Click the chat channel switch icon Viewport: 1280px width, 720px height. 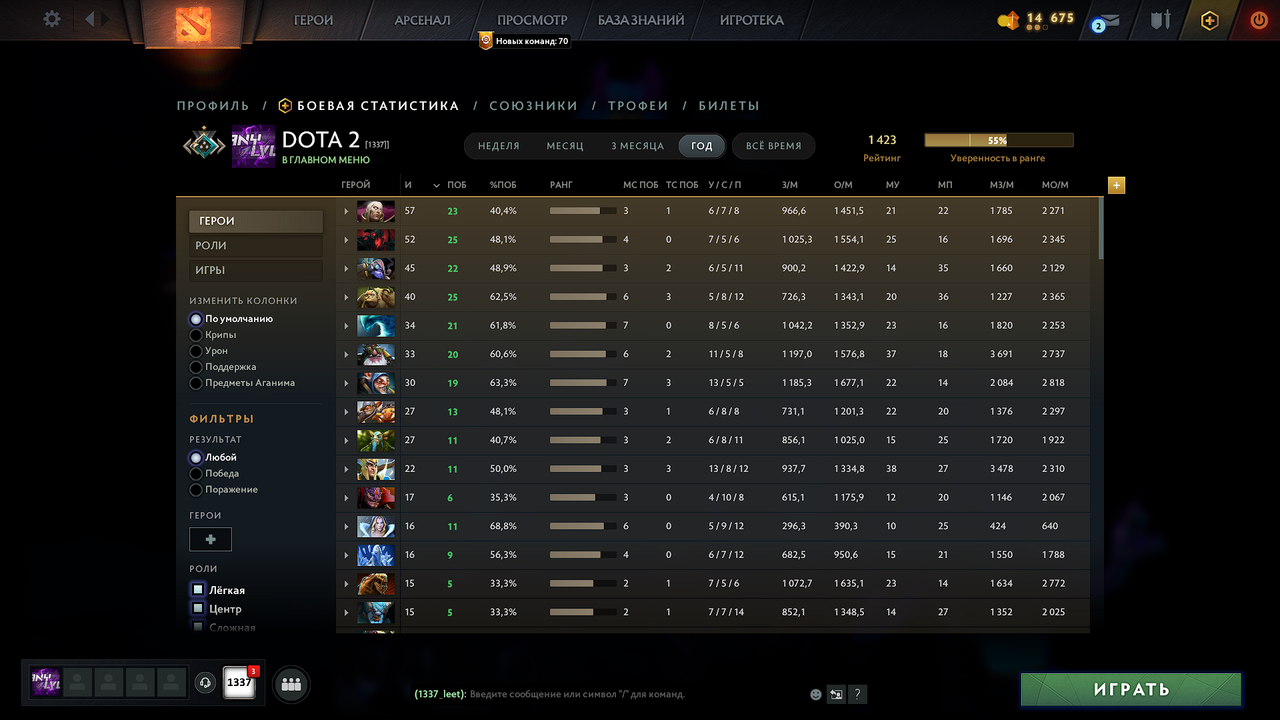tap(836, 694)
